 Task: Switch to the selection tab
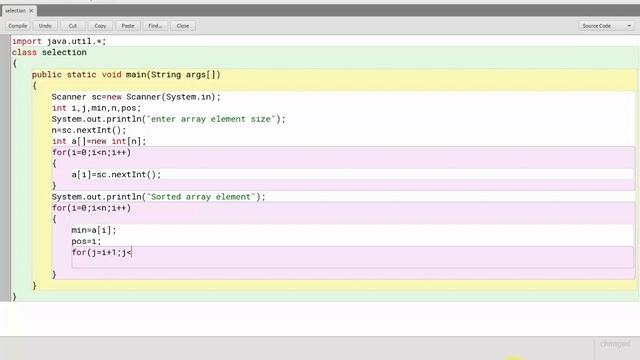[x=16, y=11]
